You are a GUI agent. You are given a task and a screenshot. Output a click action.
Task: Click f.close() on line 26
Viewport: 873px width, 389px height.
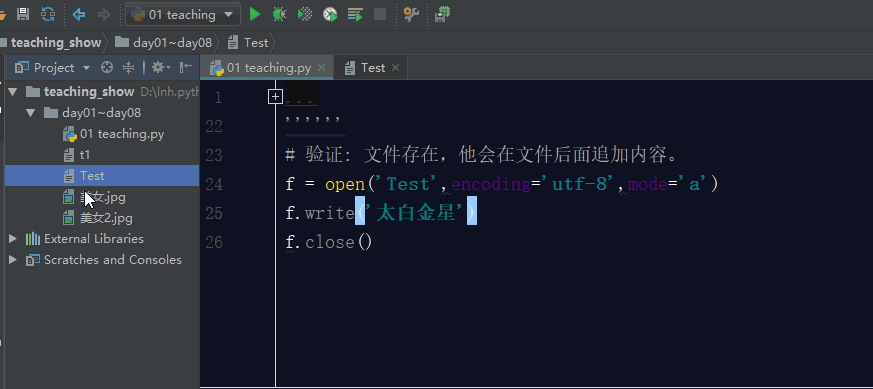click(328, 242)
